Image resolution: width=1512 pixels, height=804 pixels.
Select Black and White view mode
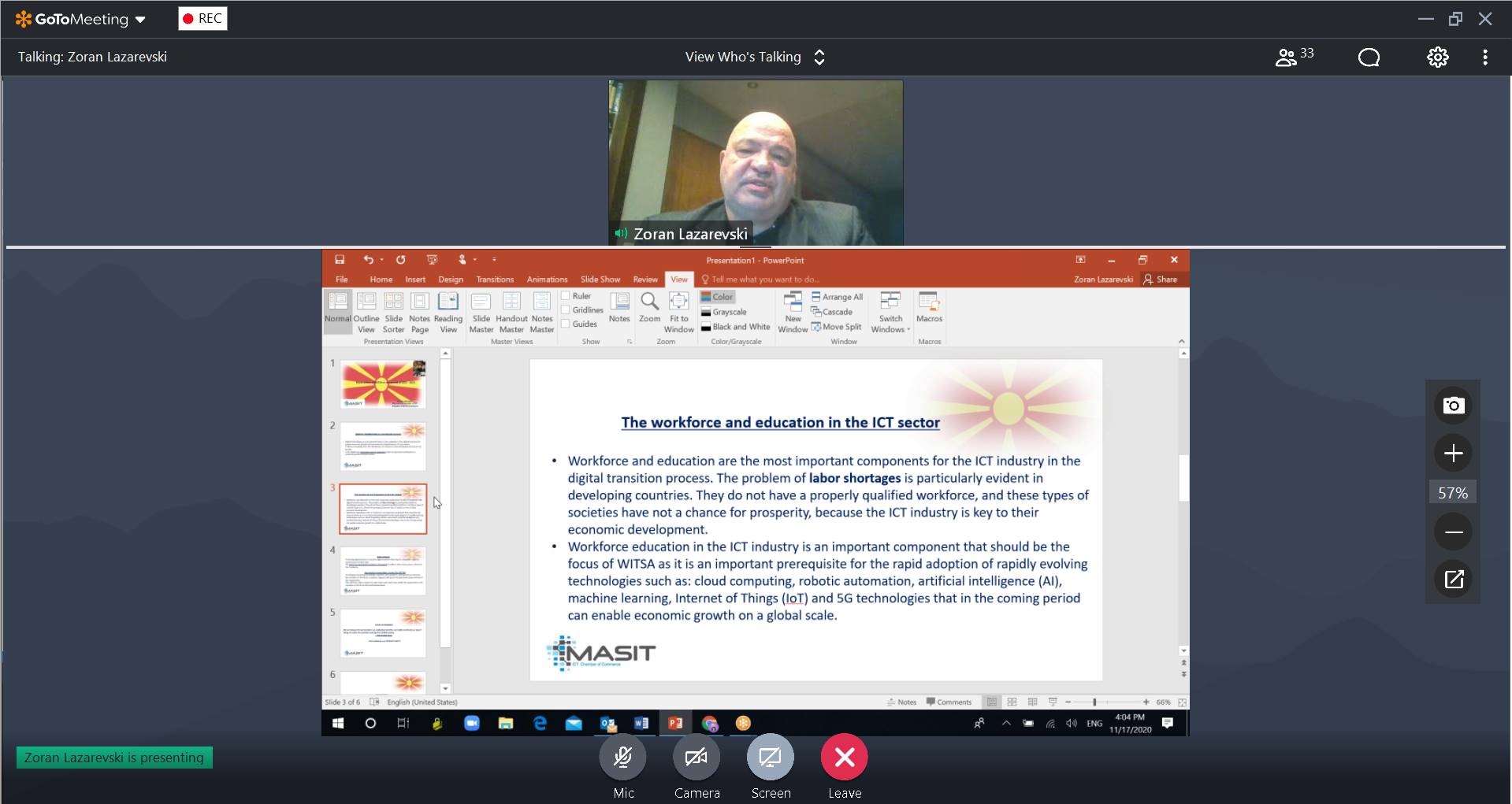(x=735, y=327)
